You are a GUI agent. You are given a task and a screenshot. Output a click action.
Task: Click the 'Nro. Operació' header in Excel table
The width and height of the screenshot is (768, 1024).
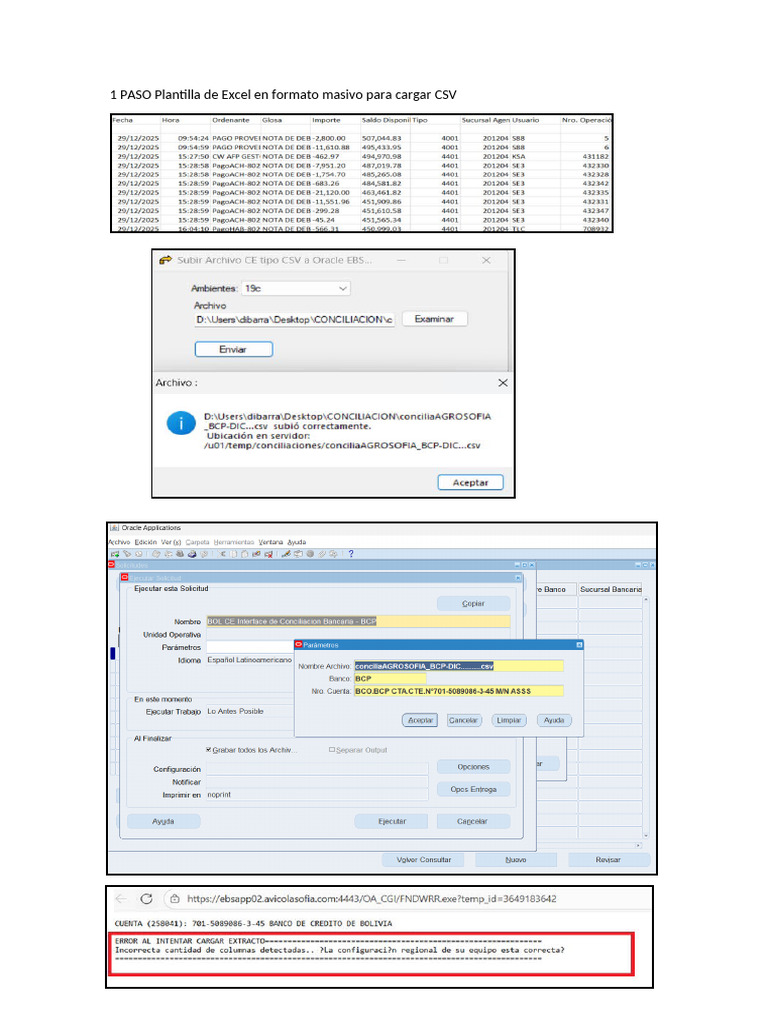coord(586,120)
